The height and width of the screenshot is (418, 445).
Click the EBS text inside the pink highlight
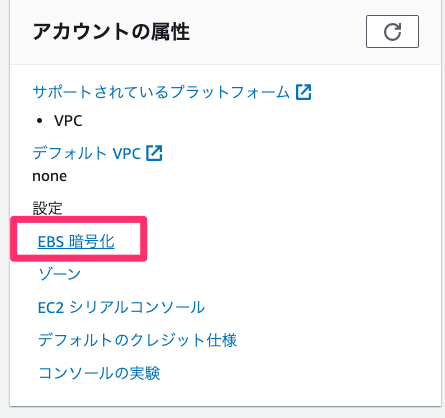(x=51, y=242)
